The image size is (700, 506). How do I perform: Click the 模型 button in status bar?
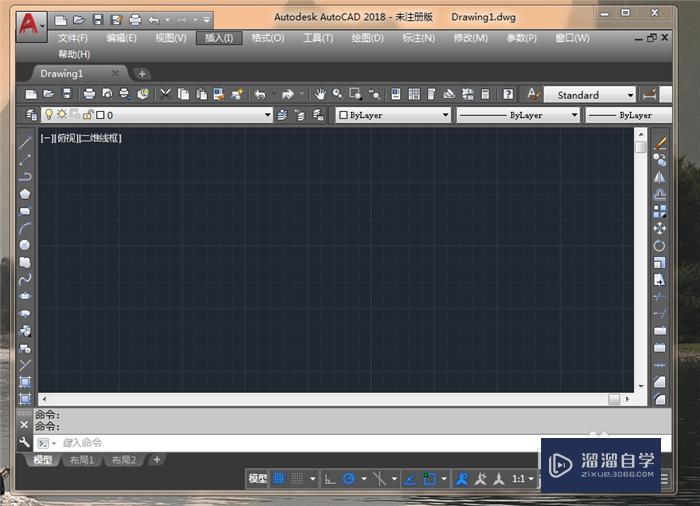[257, 479]
